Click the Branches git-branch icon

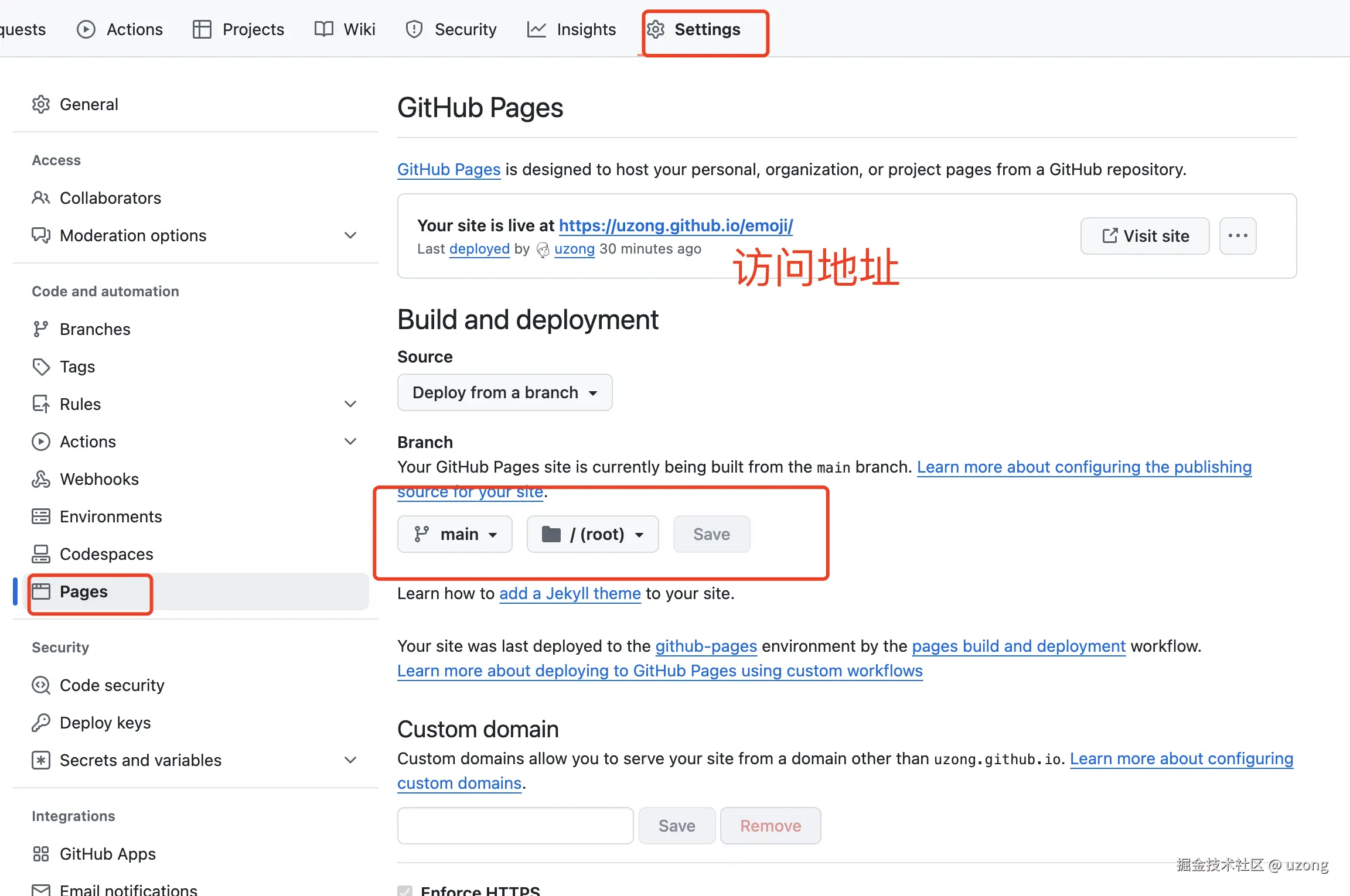click(x=40, y=329)
